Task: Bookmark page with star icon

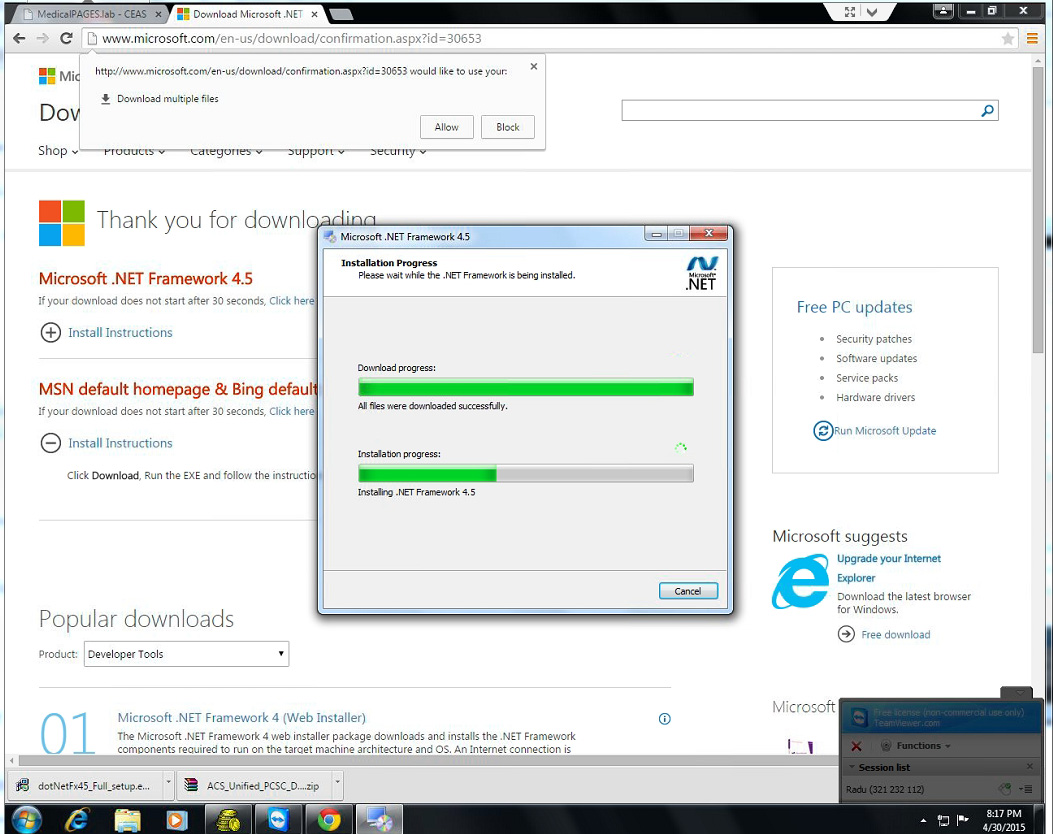Action: point(1007,39)
